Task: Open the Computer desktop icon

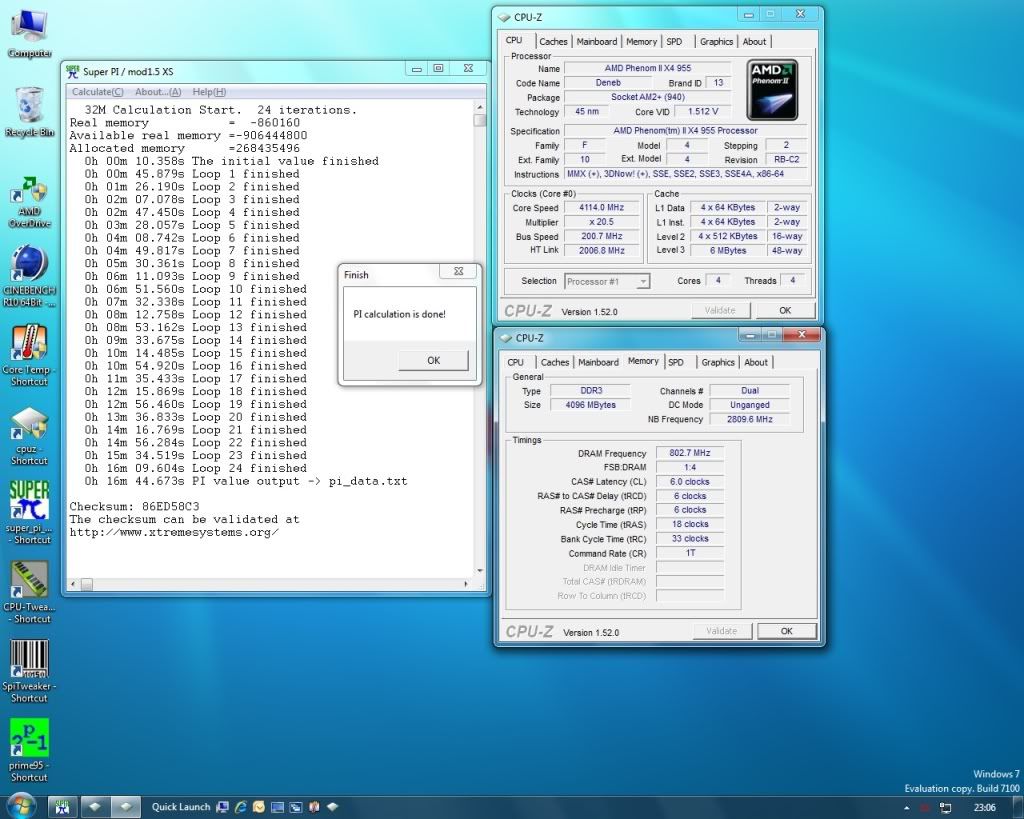Action: [29, 34]
